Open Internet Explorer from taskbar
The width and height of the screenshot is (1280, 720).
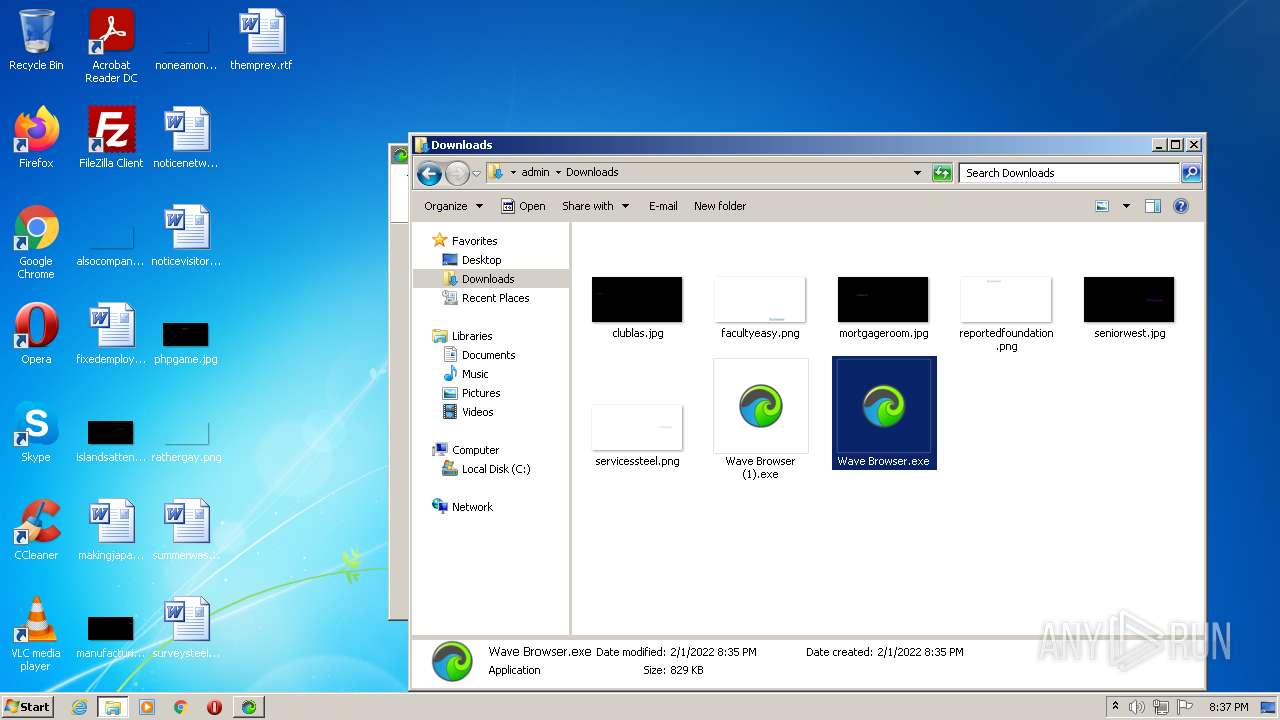click(x=80, y=707)
